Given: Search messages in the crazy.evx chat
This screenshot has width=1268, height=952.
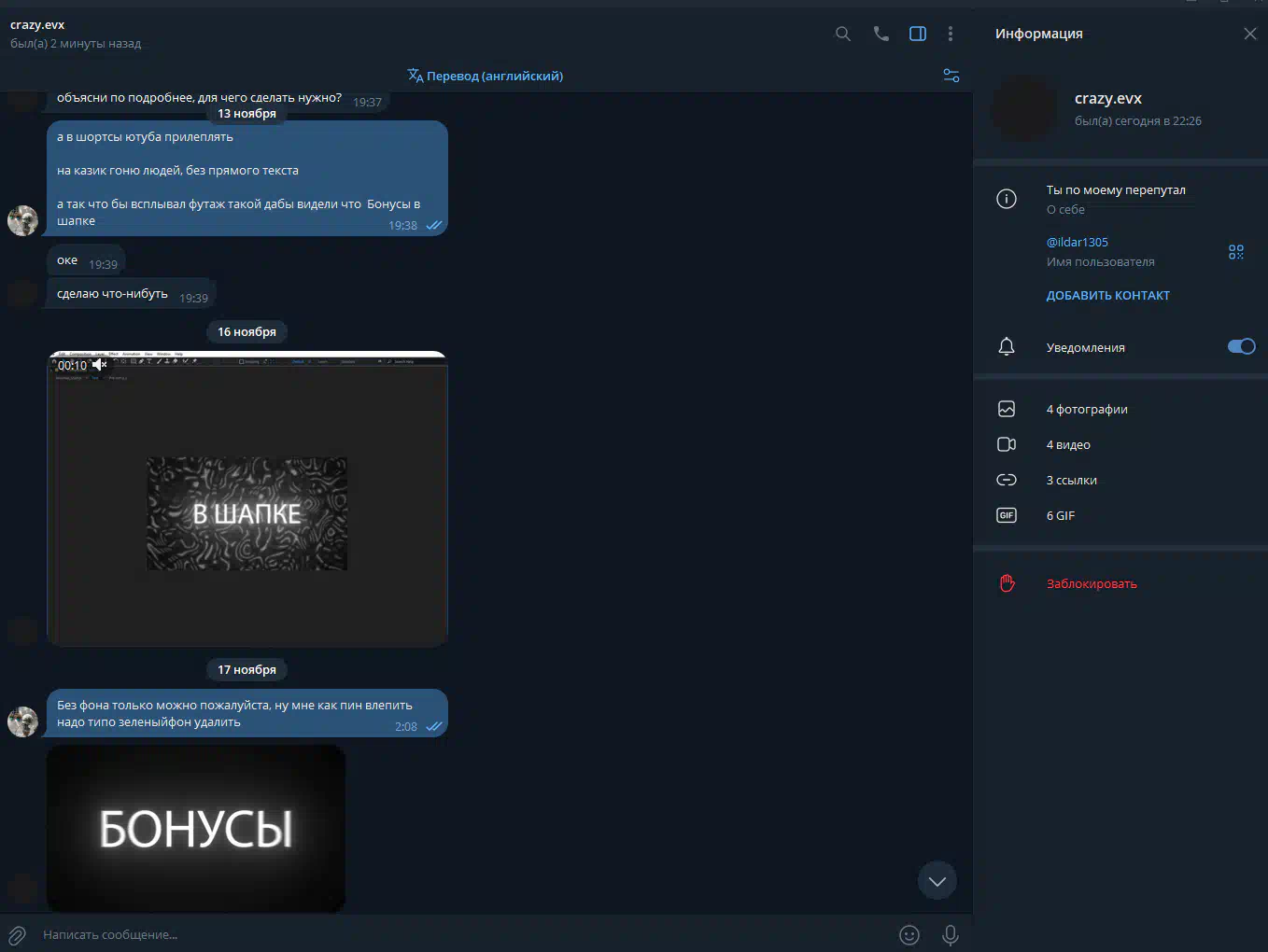Looking at the screenshot, I should 843,34.
